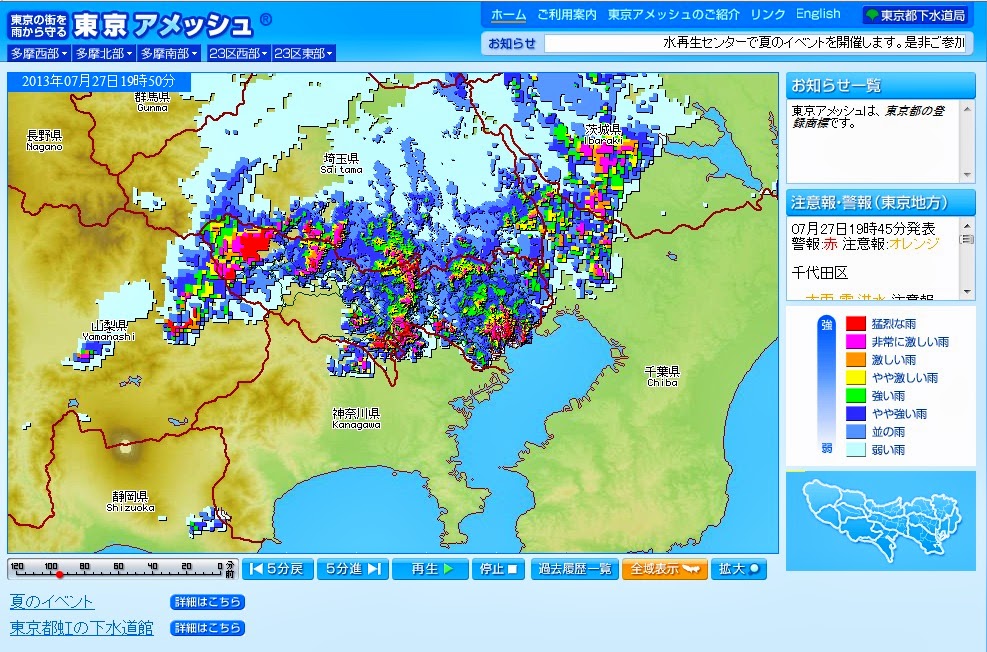Open 東京アメッシュのご紹介 menu item

click(x=674, y=14)
